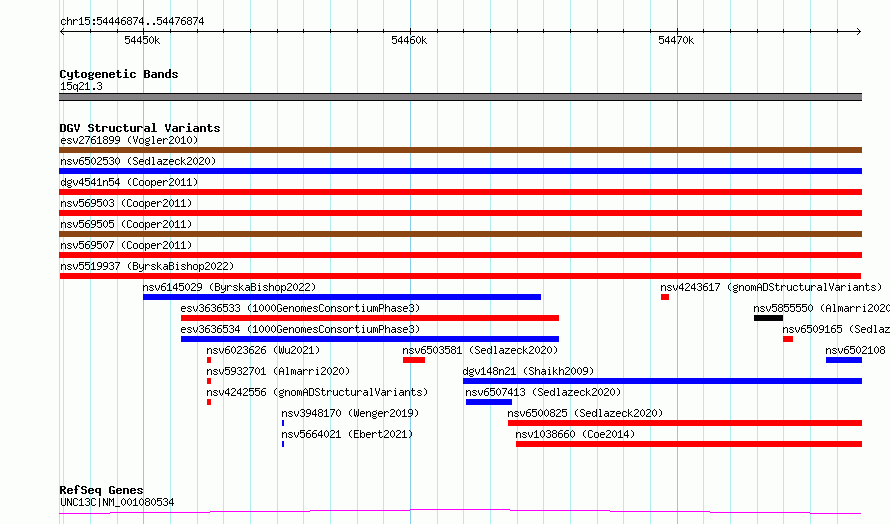This screenshot has width=890, height=524.
Task: Click the chr15:54446874..54476874 coordinate text
Action: click(132, 22)
